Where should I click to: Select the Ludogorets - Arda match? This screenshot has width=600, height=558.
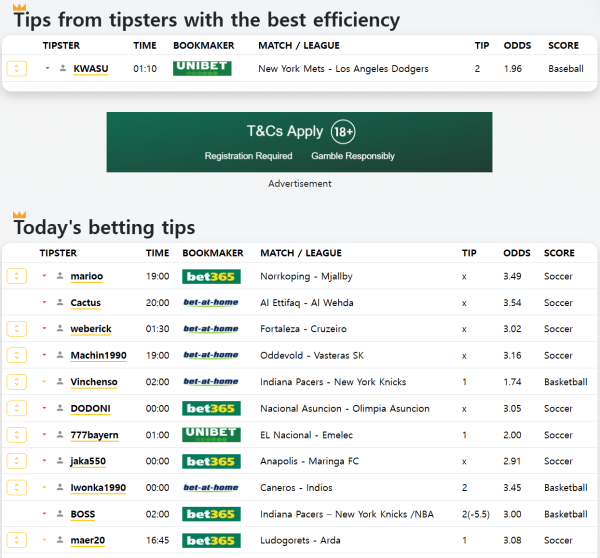pyautogui.click(x=302, y=541)
